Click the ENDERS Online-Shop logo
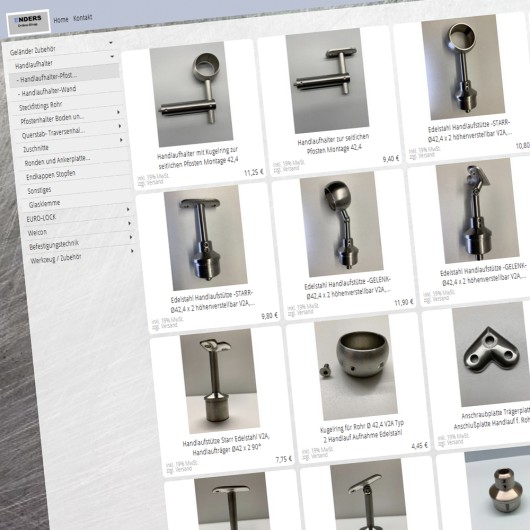Screen dimensions: 530x530 pos(28,22)
